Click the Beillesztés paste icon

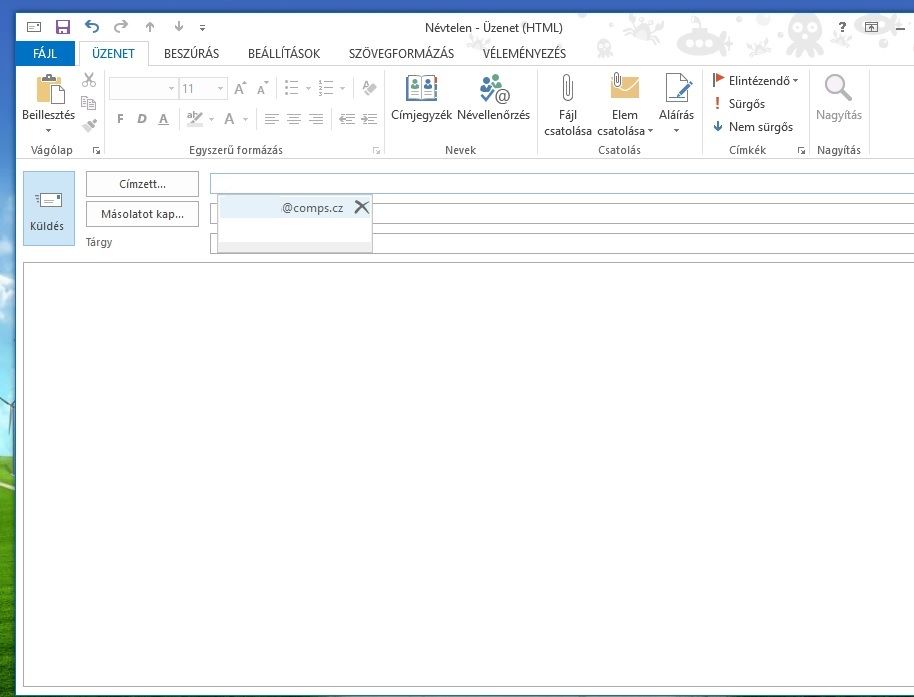(50, 89)
